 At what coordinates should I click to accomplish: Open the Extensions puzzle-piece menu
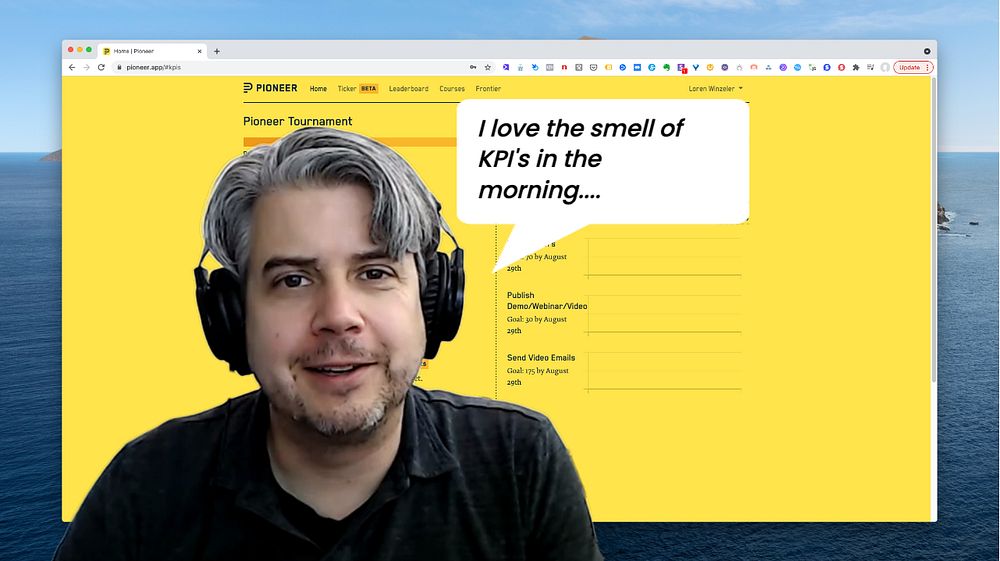click(x=856, y=67)
